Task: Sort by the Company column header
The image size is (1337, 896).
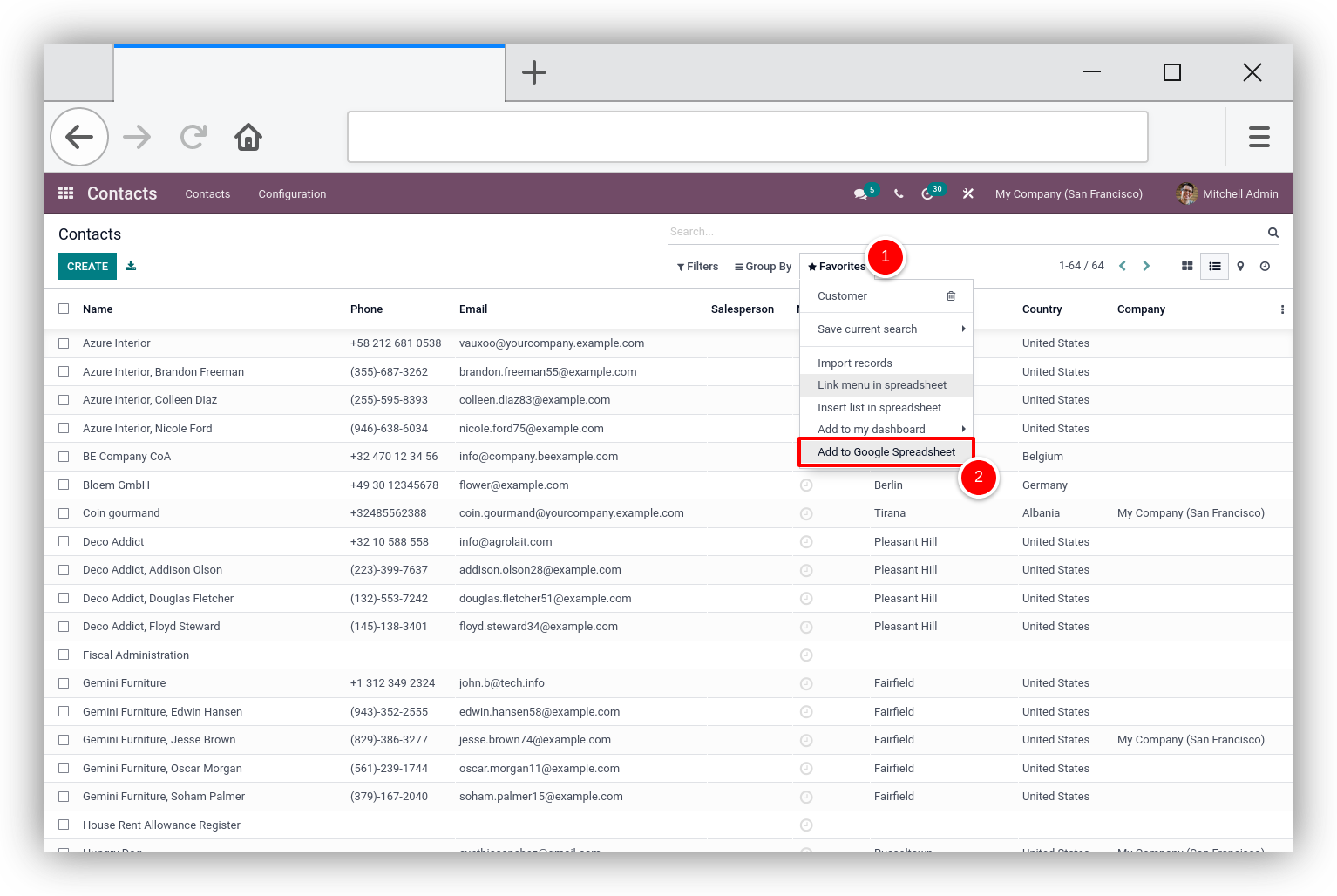Action: point(1141,309)
